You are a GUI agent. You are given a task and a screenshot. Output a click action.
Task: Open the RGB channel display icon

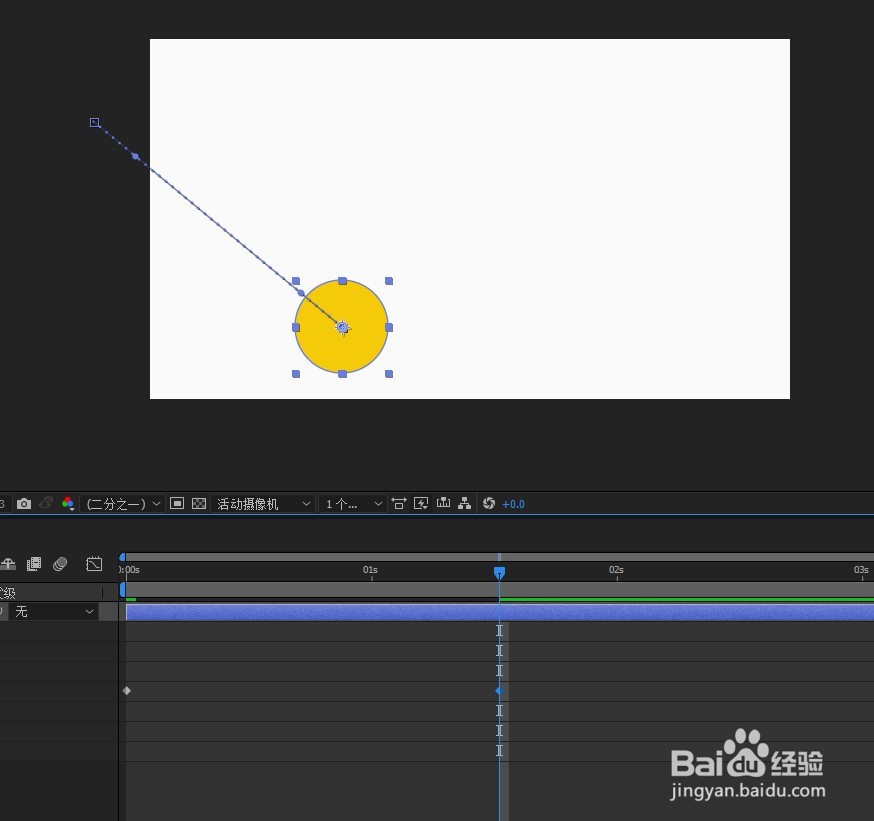click(x=68, y=504)
